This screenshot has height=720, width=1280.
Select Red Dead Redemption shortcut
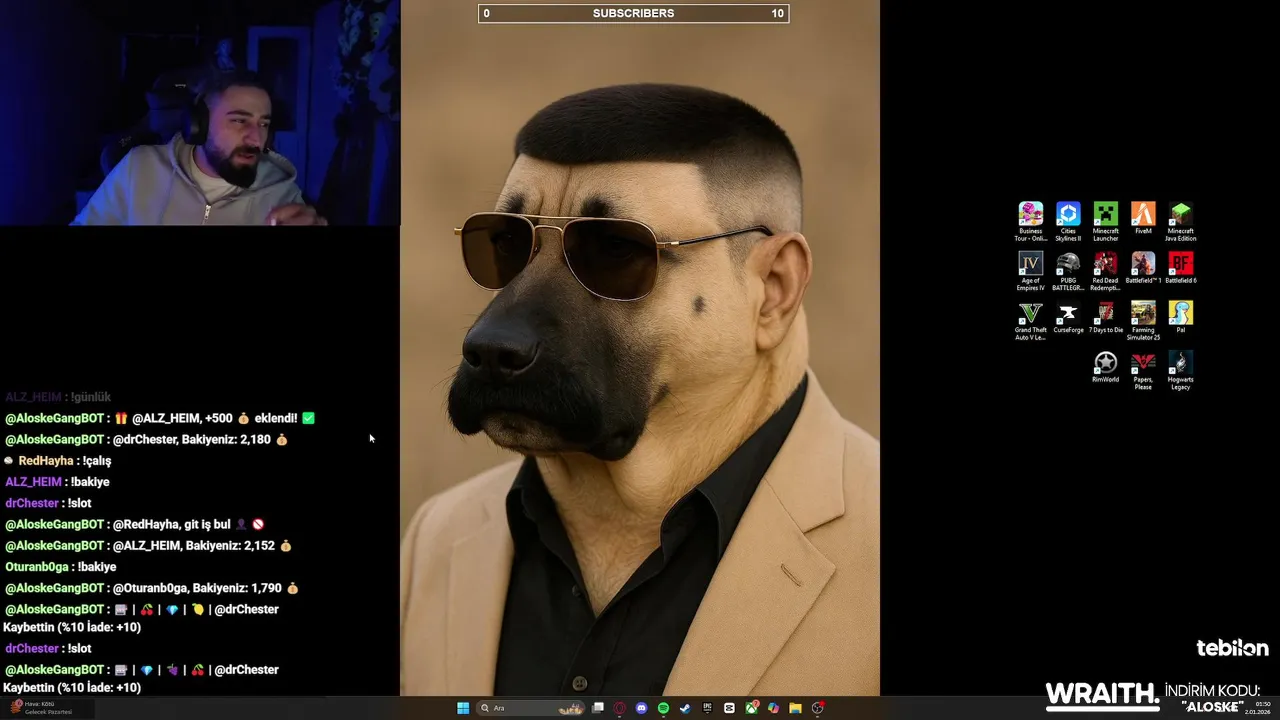point(1105,271)
